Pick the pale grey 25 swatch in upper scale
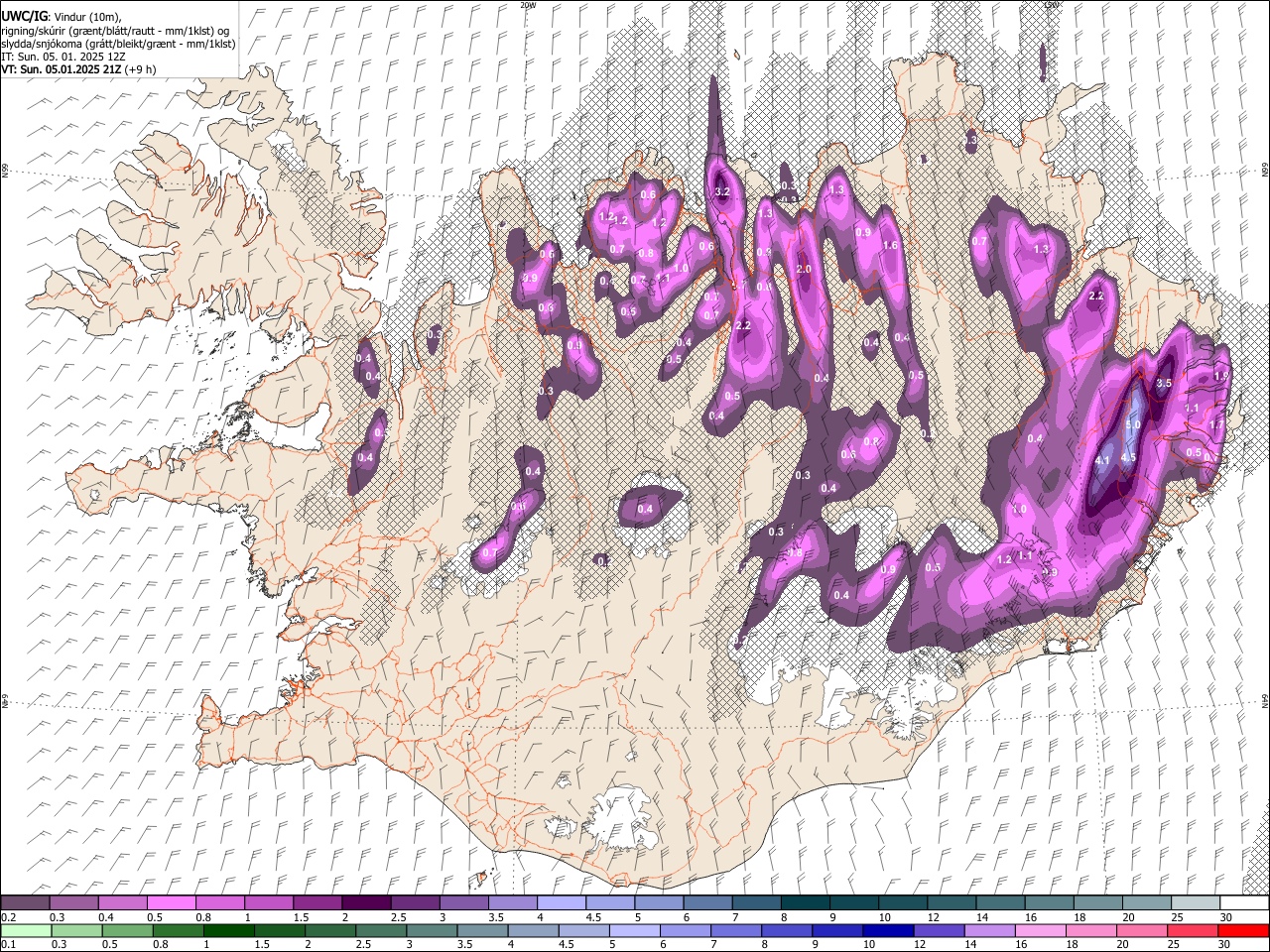The image size is (1270, 952). [x=1196, y=903]
